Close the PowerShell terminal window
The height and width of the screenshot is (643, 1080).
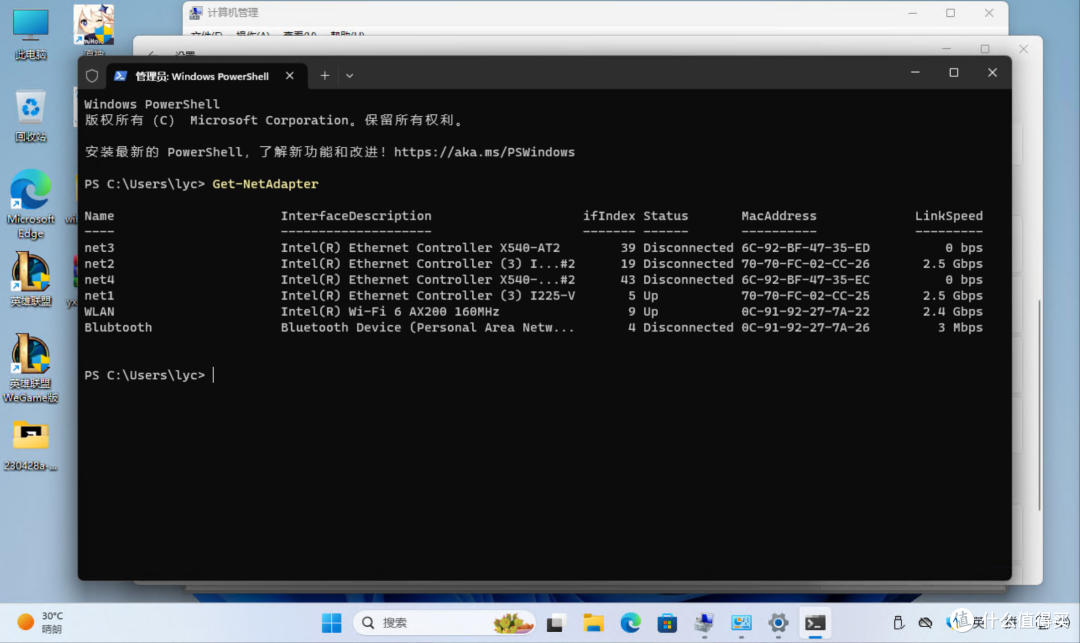[993, 72]
